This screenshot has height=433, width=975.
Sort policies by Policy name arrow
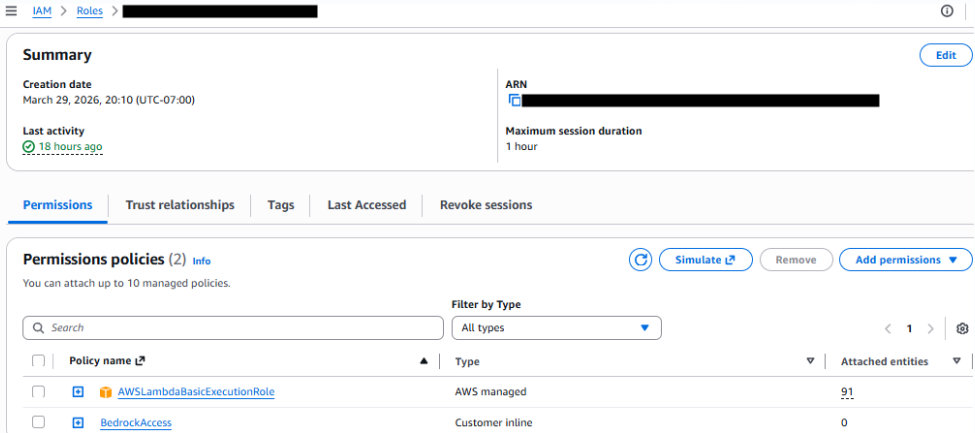[424, 361]
